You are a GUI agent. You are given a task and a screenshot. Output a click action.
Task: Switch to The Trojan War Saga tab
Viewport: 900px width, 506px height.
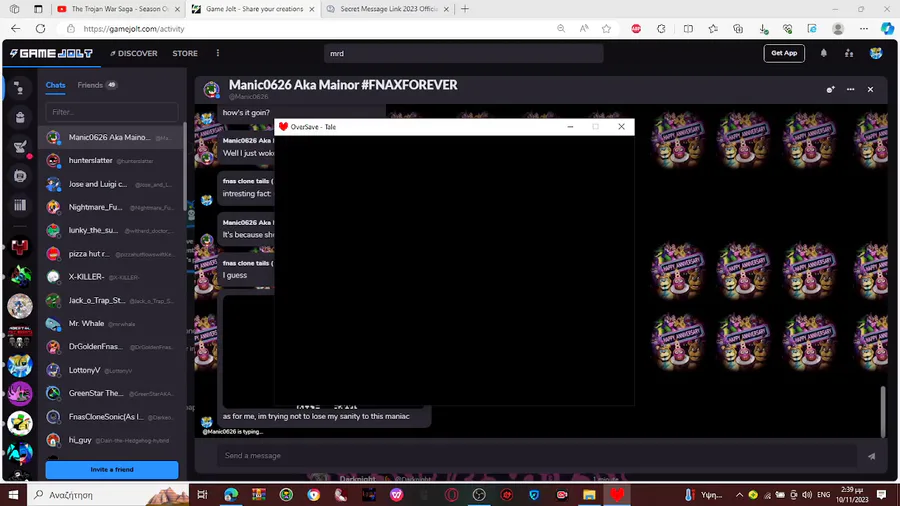coord(117,9)
